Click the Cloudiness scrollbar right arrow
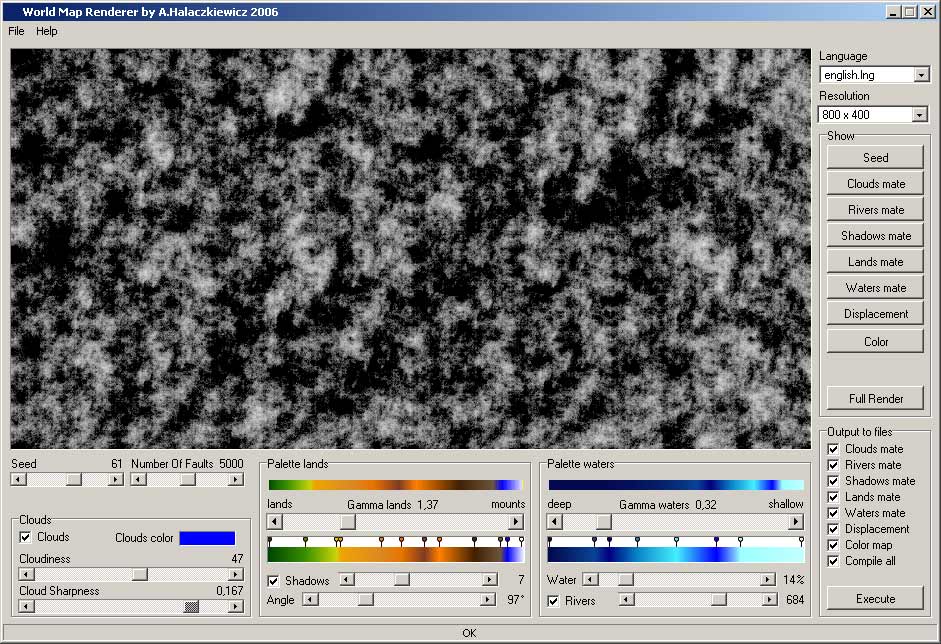Screen dimensions: 941x644 pos(236,574)
